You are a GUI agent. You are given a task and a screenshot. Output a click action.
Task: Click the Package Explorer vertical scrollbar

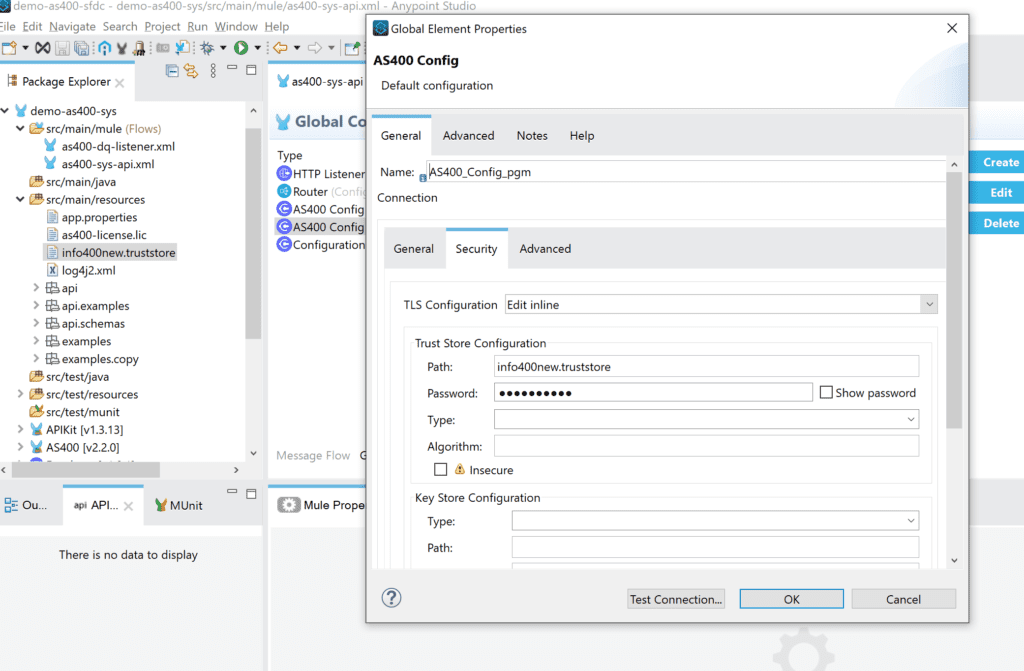click(x=253, y=233)
